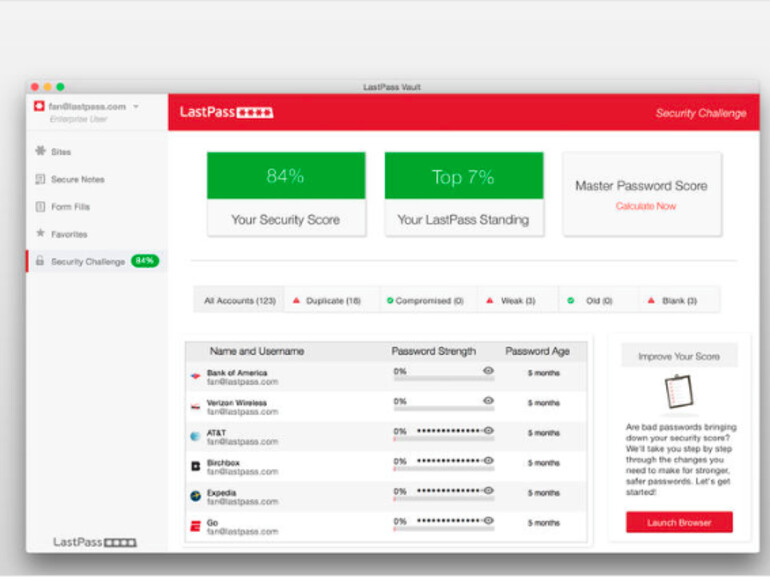Expand the account dropdown arrow
Viewport: 770px width, 578px height.
coord(136,107)
